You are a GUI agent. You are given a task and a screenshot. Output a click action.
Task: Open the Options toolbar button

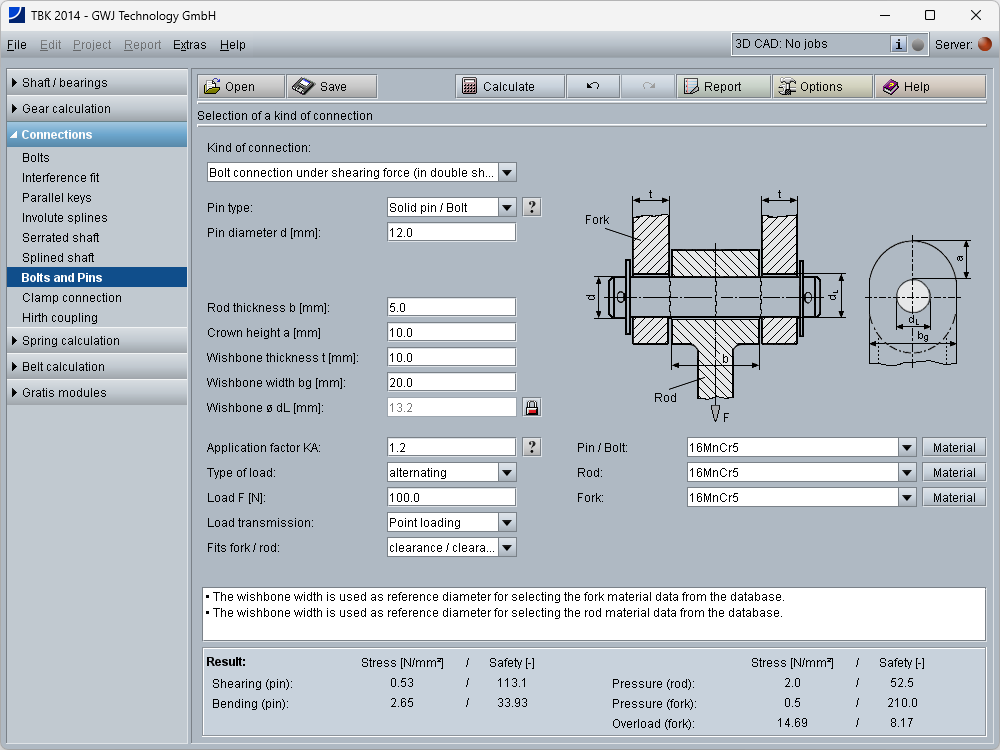pyautogui.click(x=822, y=87)
